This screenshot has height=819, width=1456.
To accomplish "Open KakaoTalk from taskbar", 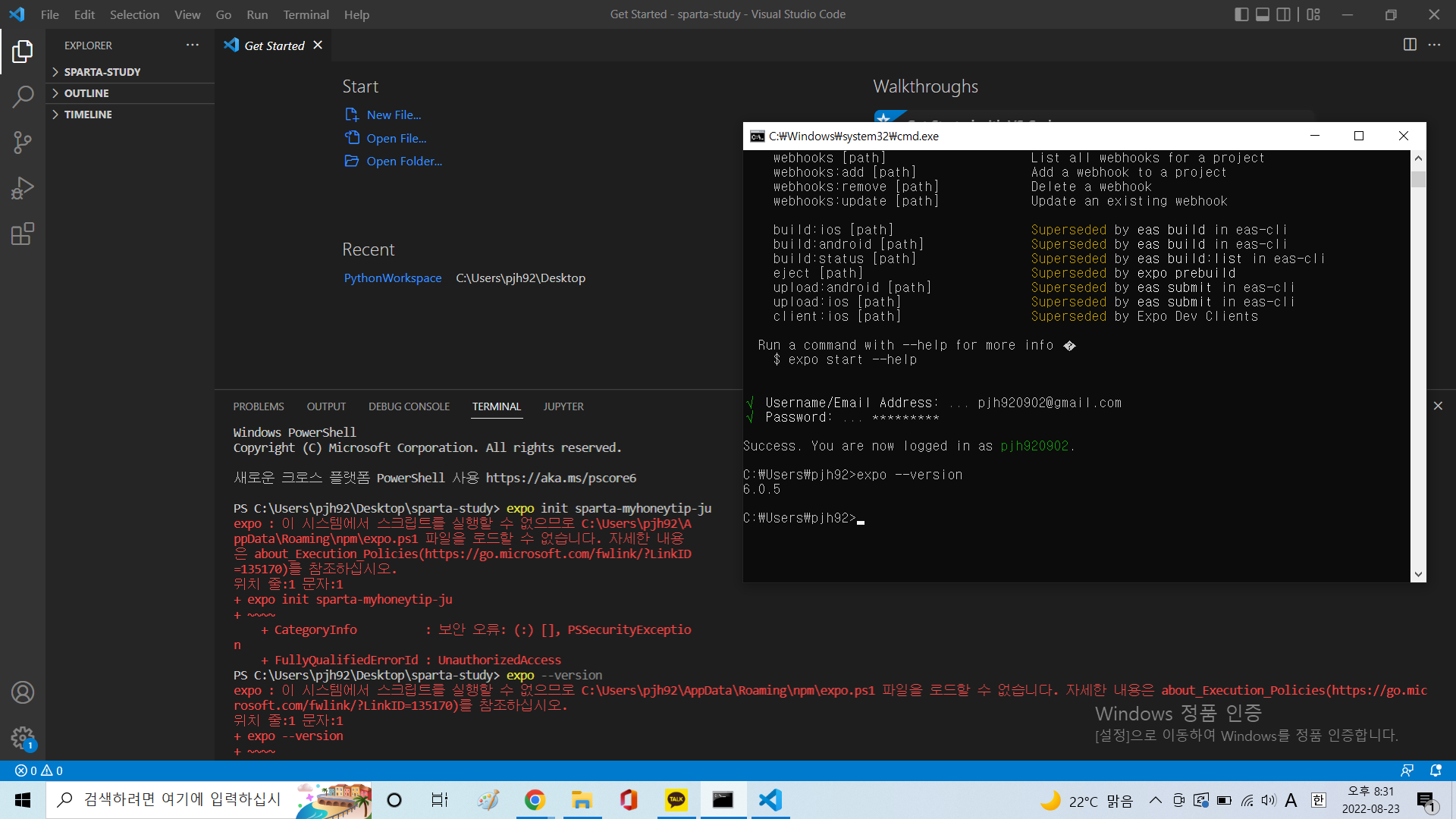I will [676, 800].
